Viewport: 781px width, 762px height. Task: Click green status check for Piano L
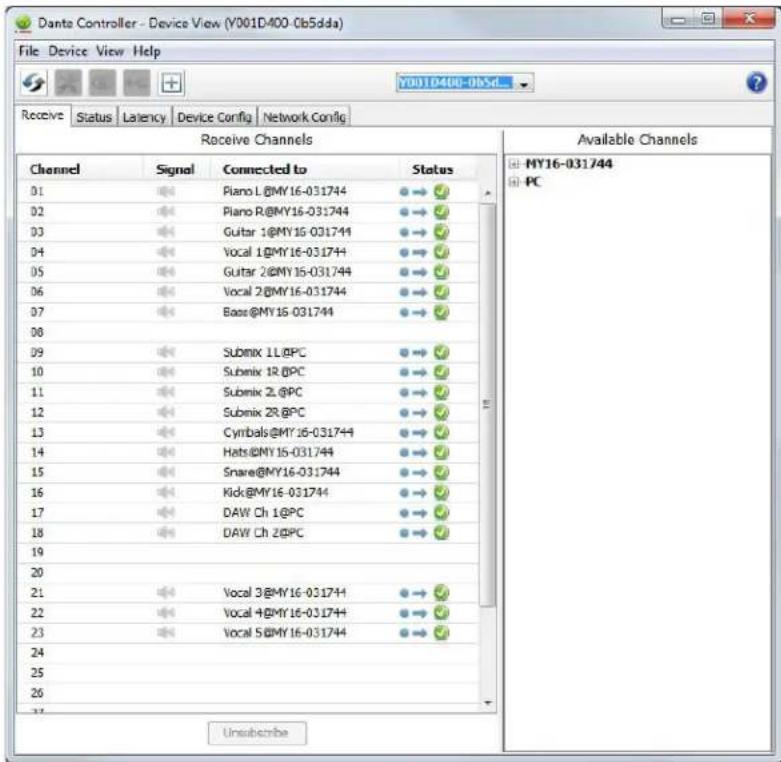[441, 191]
